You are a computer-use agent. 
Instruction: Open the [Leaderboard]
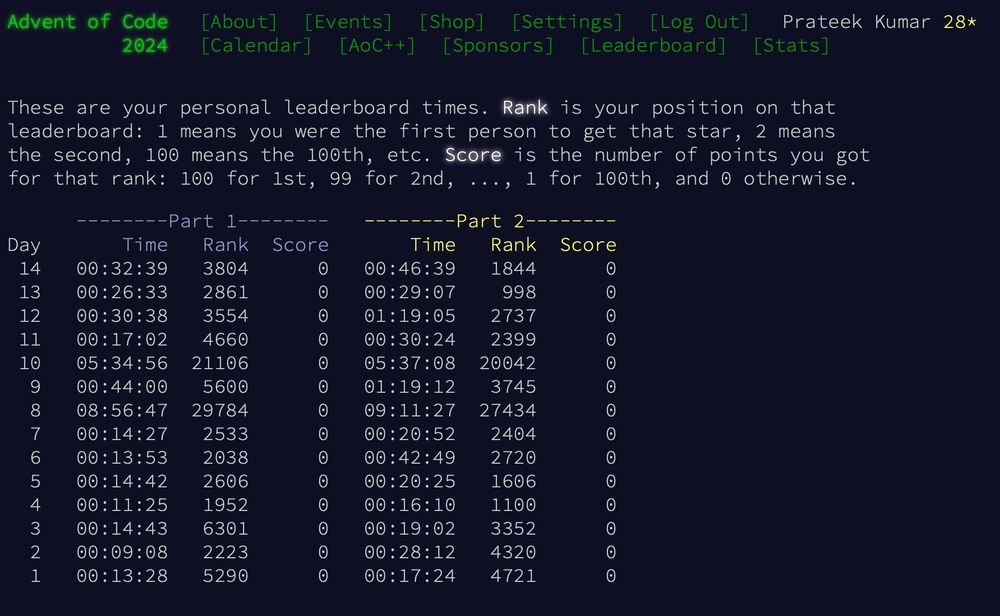point(654,45)
